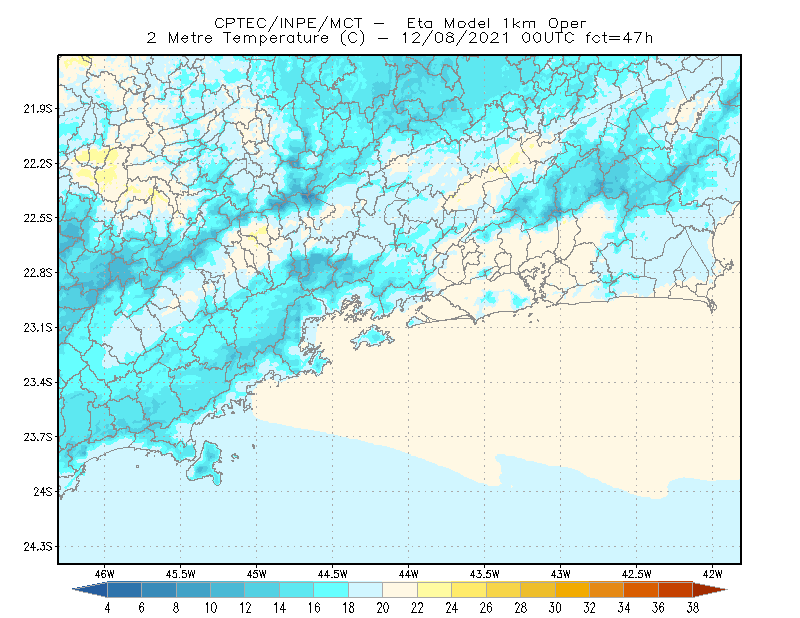
Task: Click the 21.9S latitude axis label
Action: 38,109
